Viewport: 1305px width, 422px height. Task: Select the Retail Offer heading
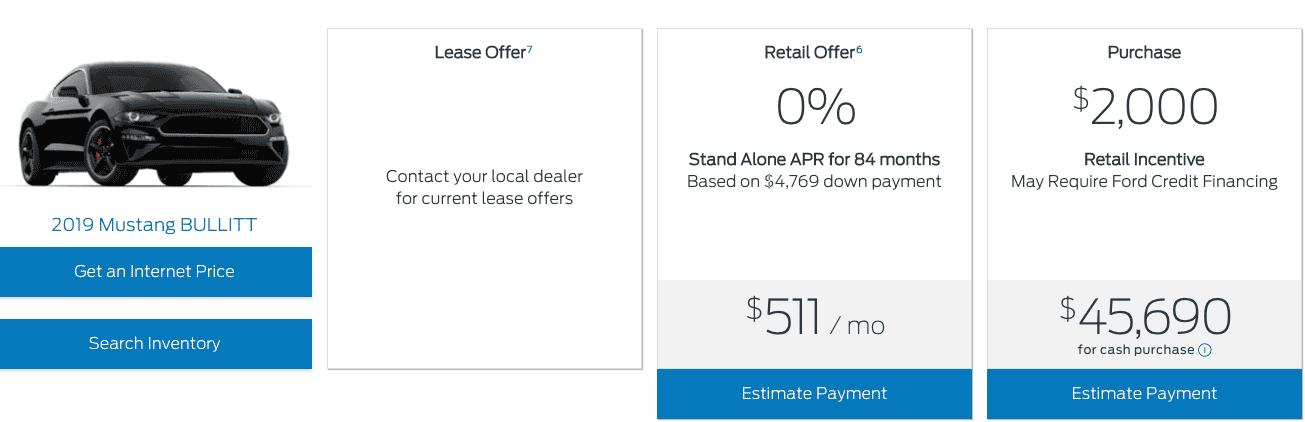[x=809, y=53]
